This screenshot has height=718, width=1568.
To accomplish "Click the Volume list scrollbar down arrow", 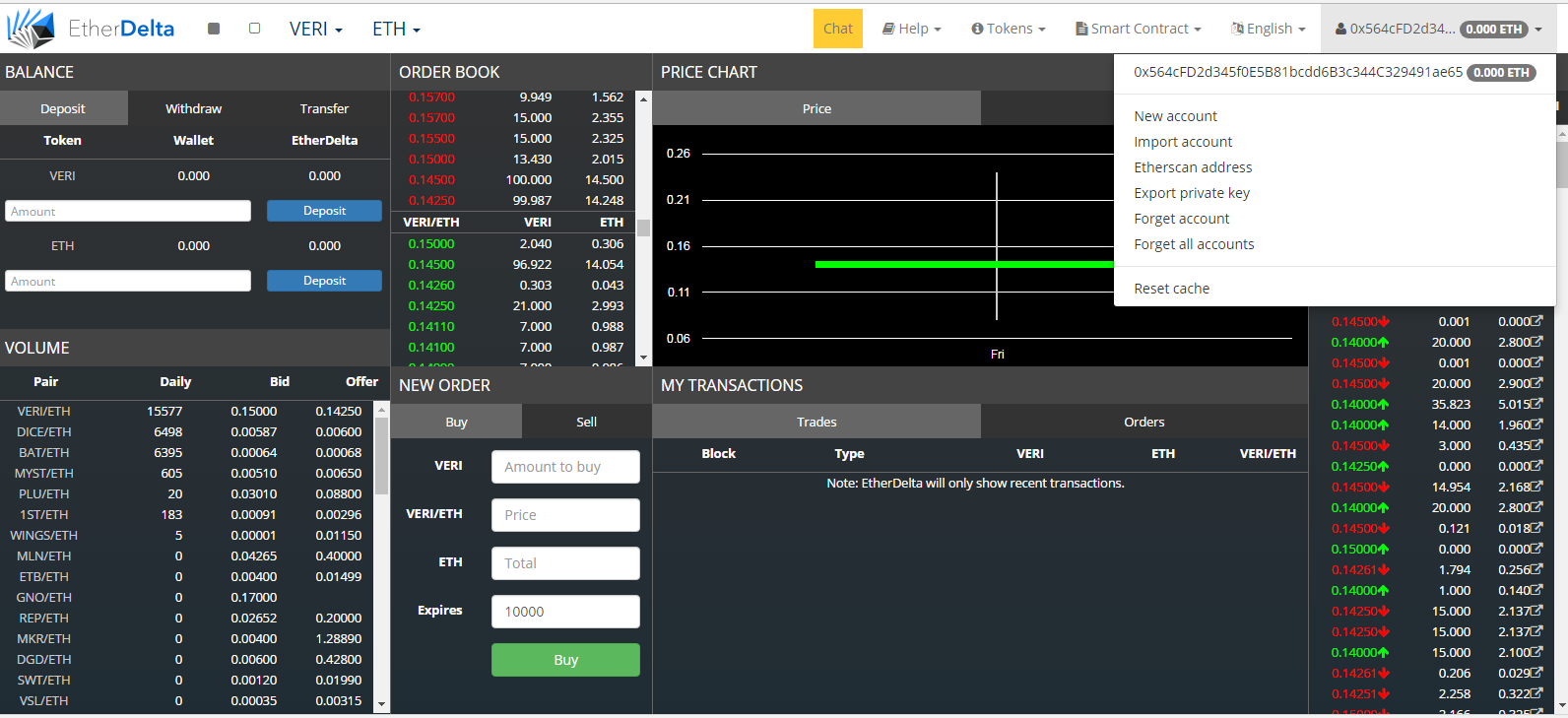I will 381,705.
